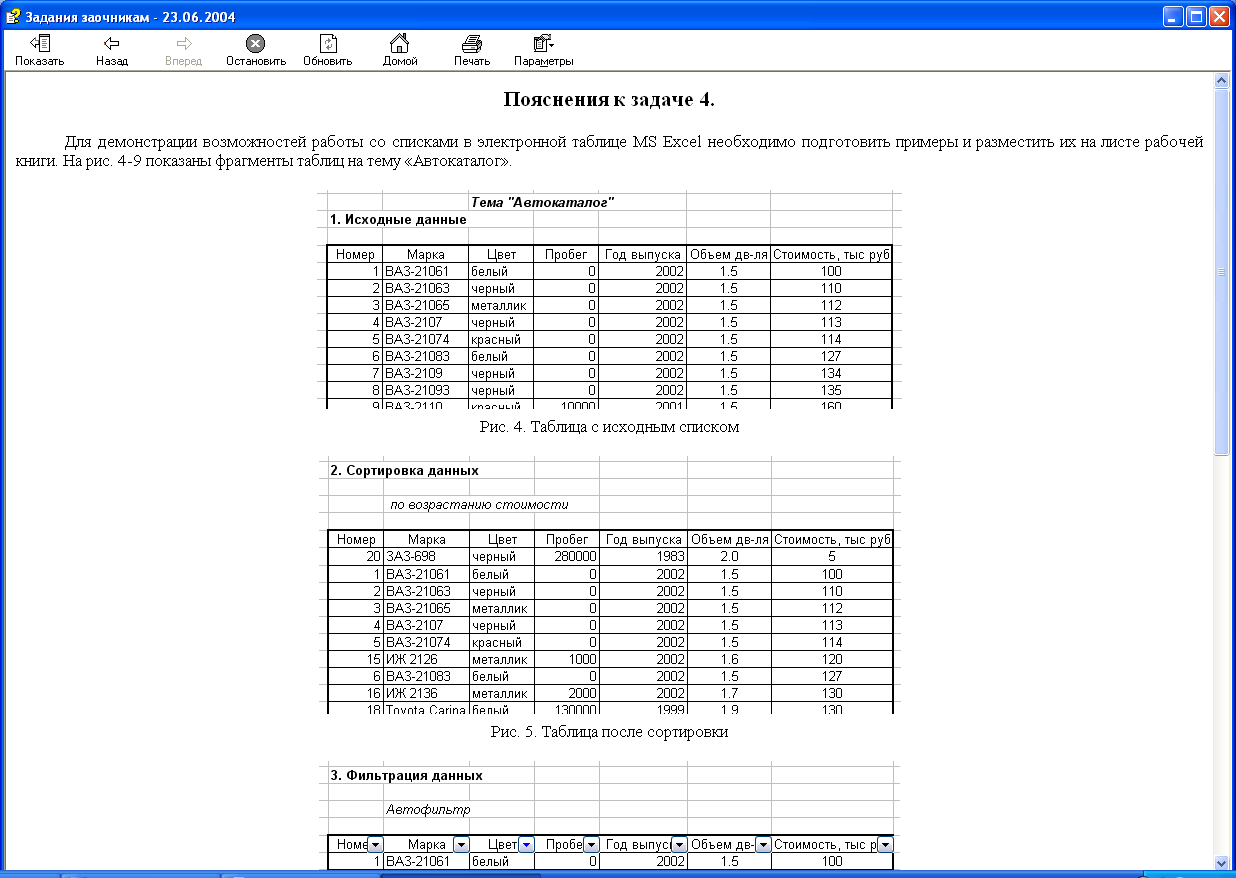This screenshot has height=878, width=1236.
Task: Click the caption "Рис. 4. Таблица с исходным списком"
Action: coord(609,427)
